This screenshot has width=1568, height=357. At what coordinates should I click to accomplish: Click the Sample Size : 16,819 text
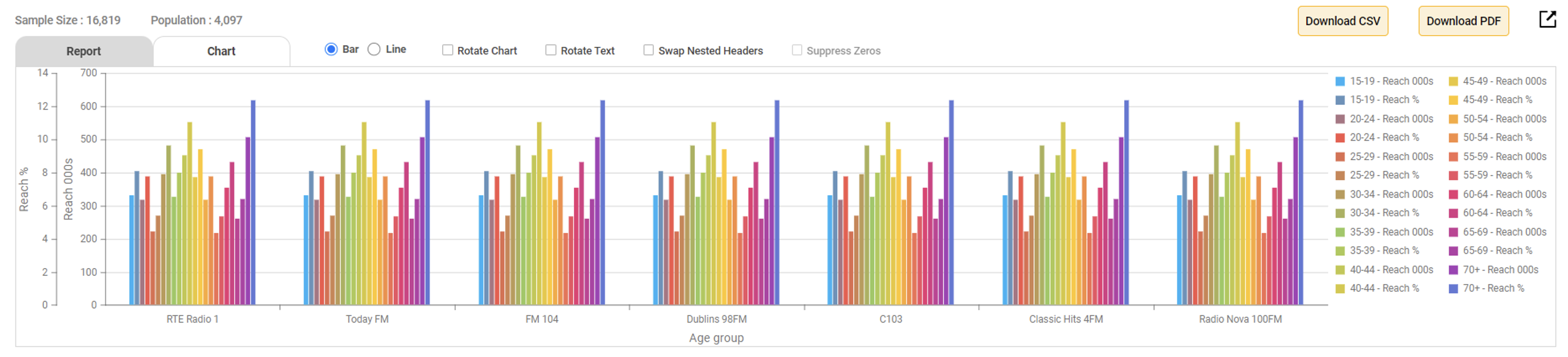tap(68, 20)
